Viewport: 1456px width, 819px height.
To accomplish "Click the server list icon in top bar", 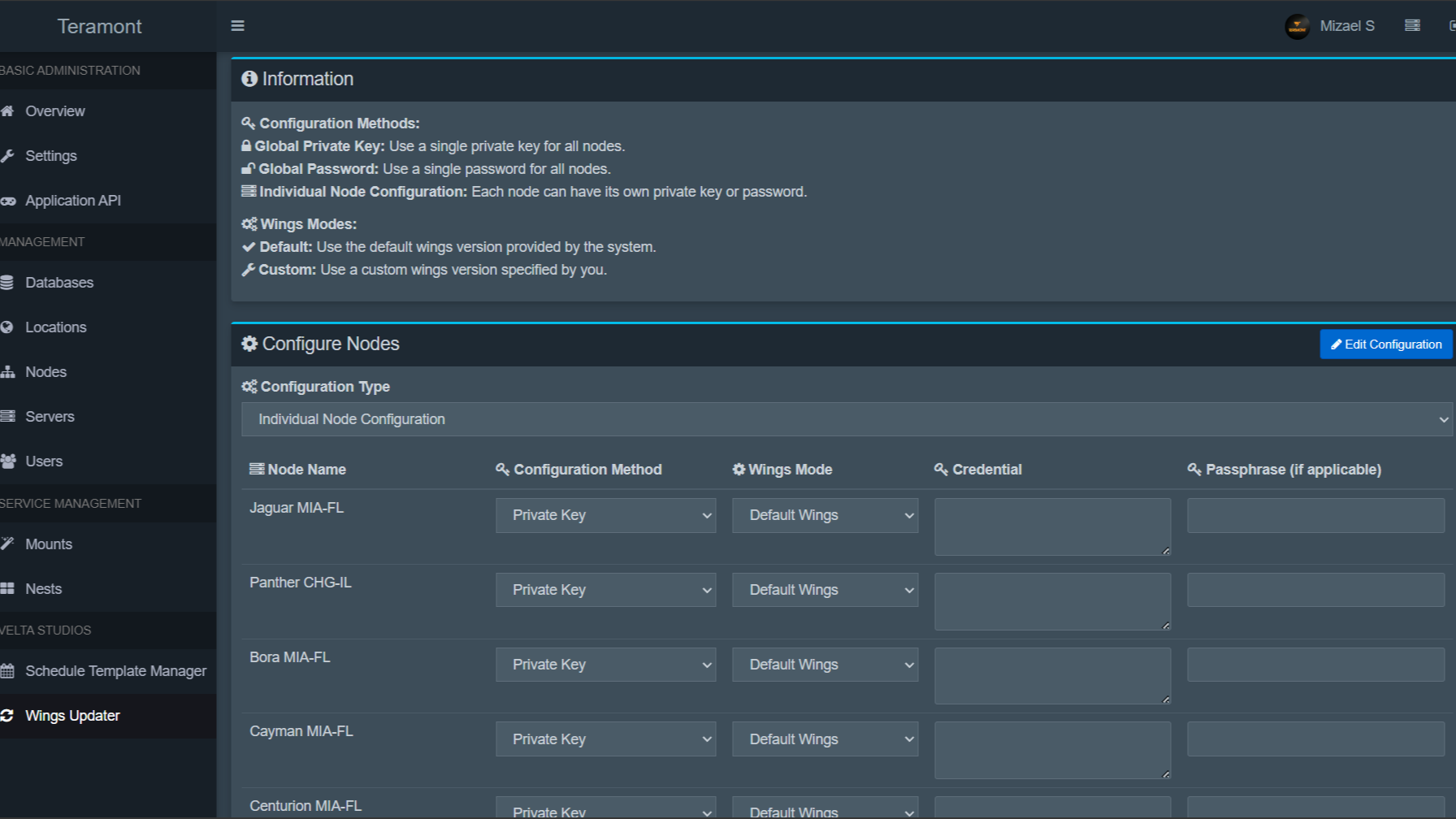I will tap(1412, 26).
